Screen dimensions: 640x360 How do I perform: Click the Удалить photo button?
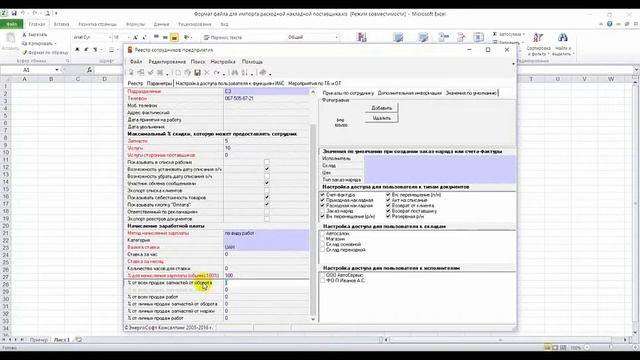pos(382,118)
